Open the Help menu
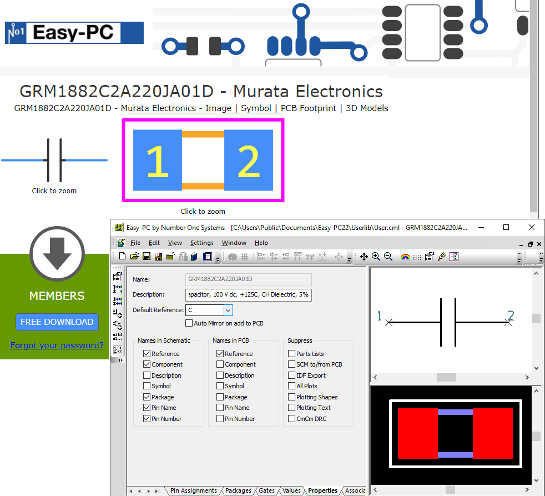The height and width of the screenshot is (496, 545). (x=261, y=243)
